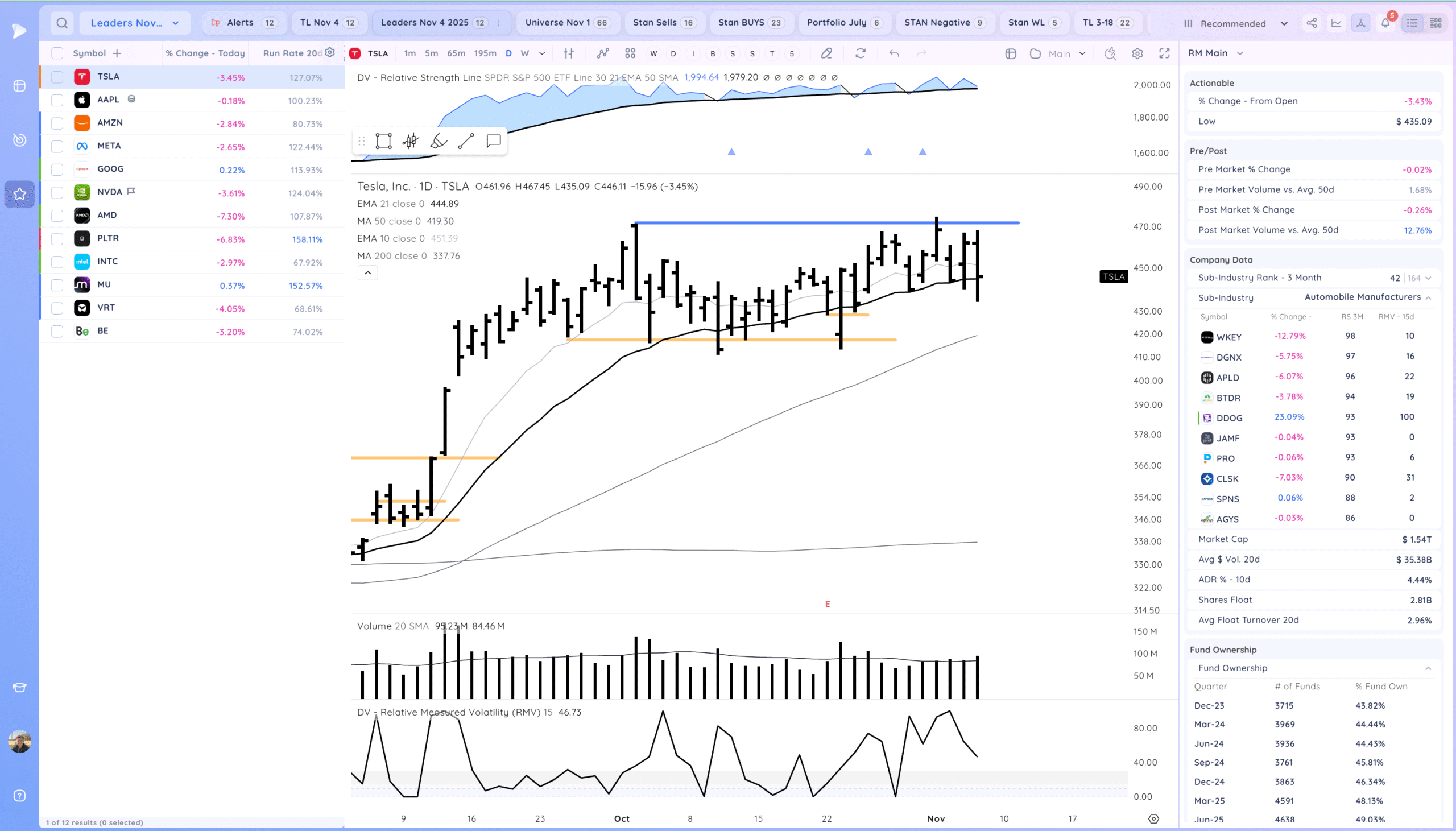Expand chart to fullscreen
Image resolution: width=1456 pixels, height=831 pixels.
coord(1164,53)
